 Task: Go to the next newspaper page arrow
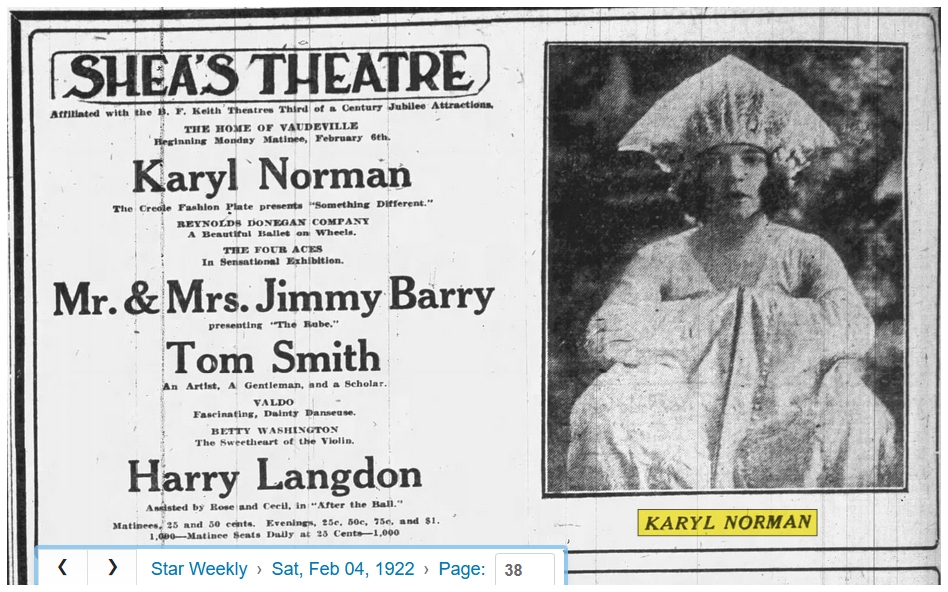click(x=112, y=568)
